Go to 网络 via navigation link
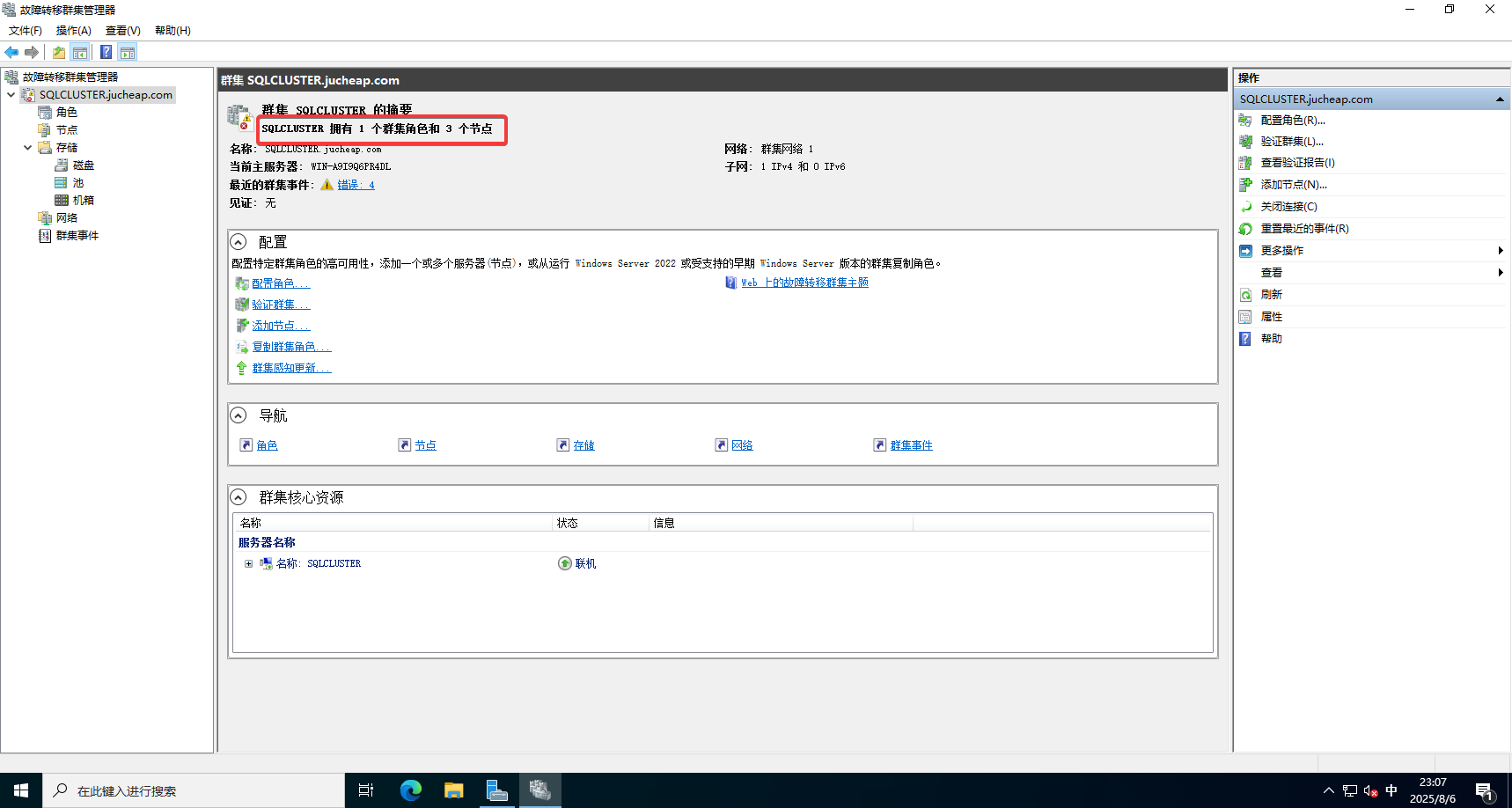 tap(743, 445)
